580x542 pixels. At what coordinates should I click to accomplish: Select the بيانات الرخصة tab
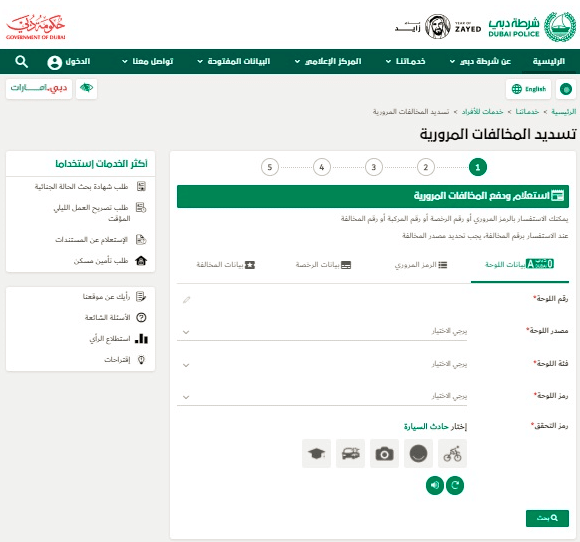323,265
